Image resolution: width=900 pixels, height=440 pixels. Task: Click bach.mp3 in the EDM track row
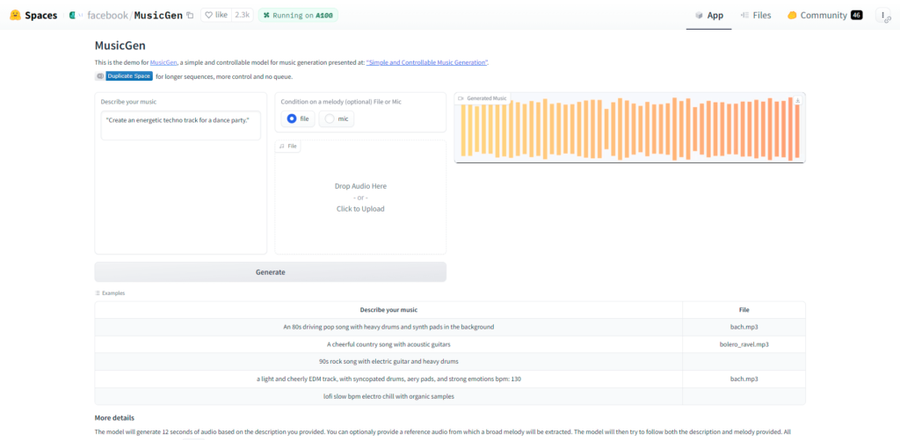(744, 379)
